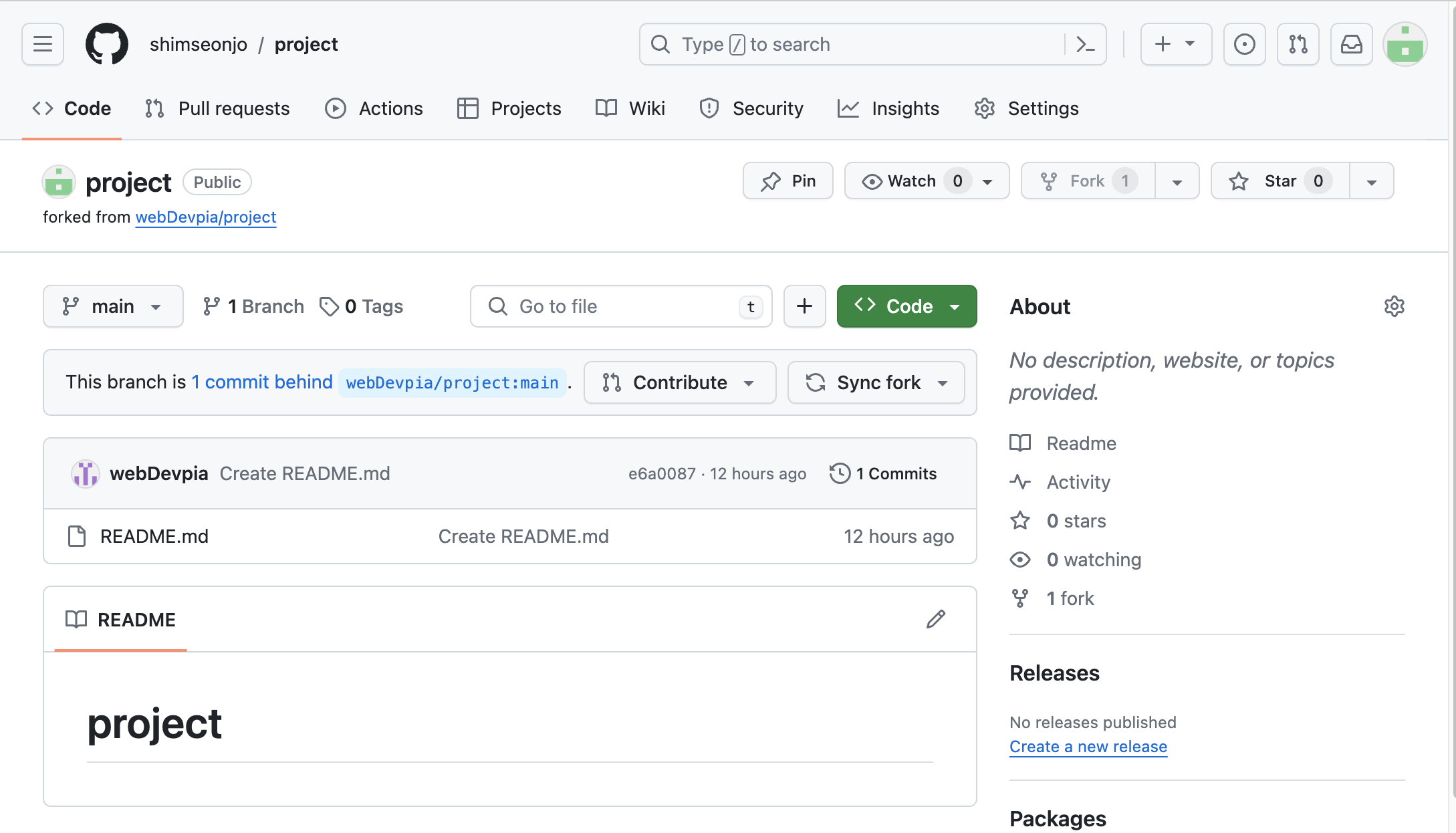Viewport: 1456px width, 833px height.
Task: Open the command palette icon
Action: [1086, 44]
